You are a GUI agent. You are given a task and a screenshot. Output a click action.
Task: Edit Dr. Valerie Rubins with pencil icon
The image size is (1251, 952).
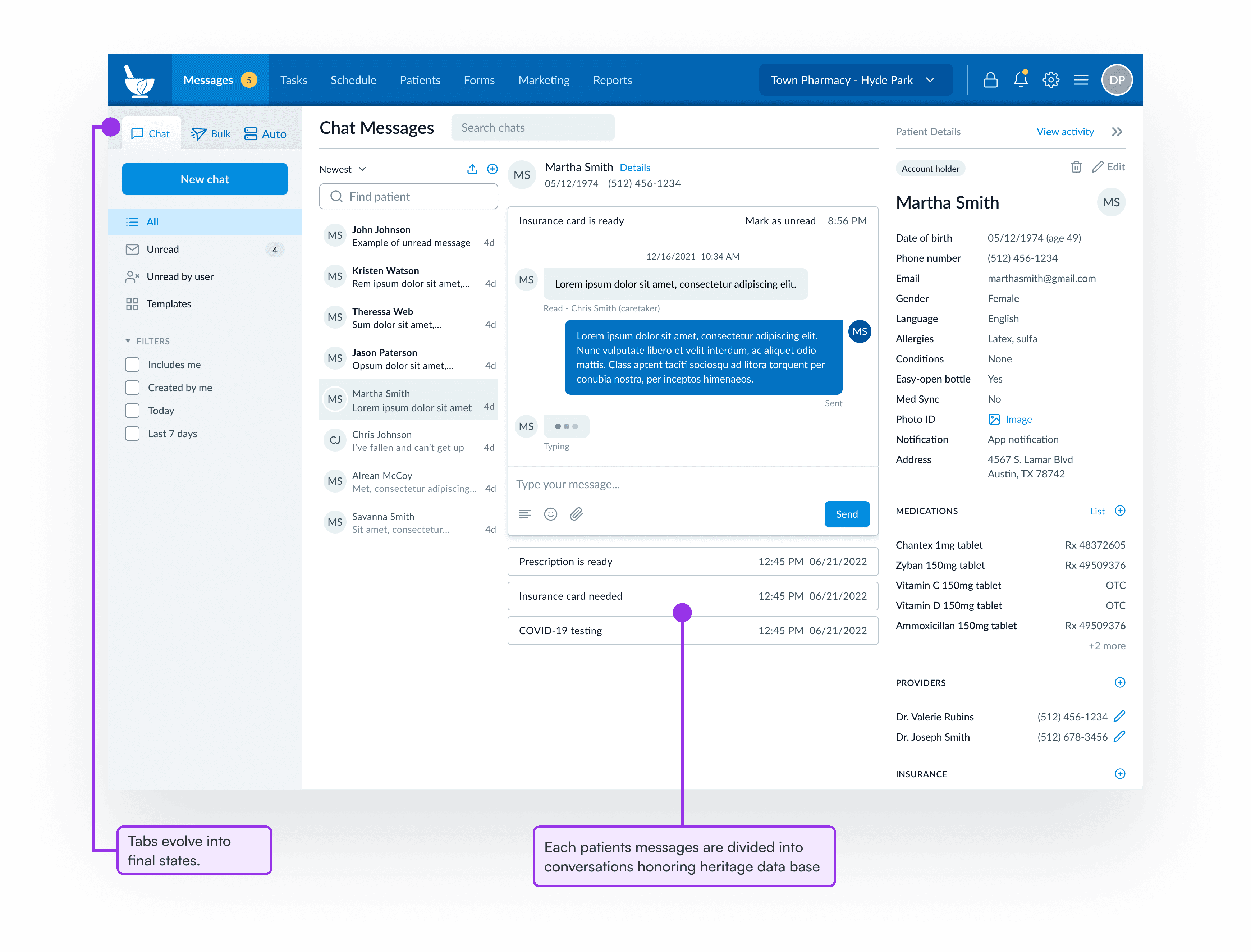click(1119, 716)
